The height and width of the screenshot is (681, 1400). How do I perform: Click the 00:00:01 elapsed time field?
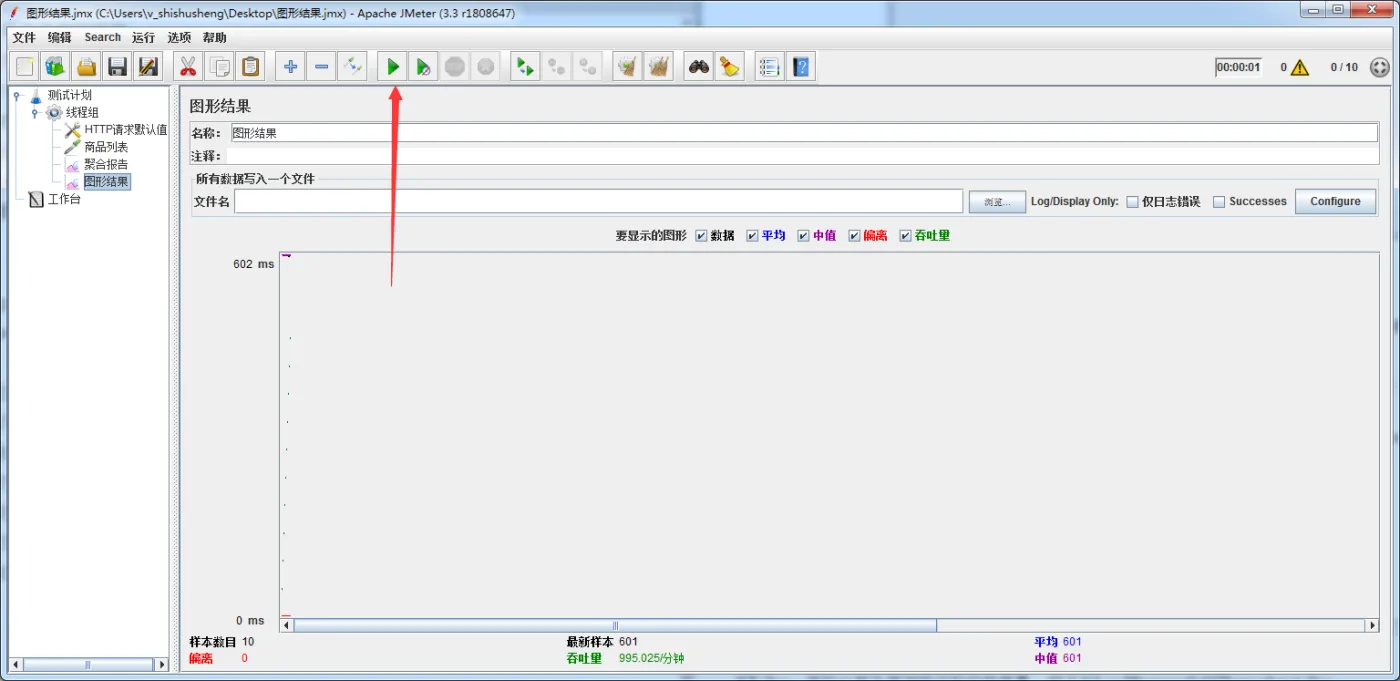(x=1238, y=67)
